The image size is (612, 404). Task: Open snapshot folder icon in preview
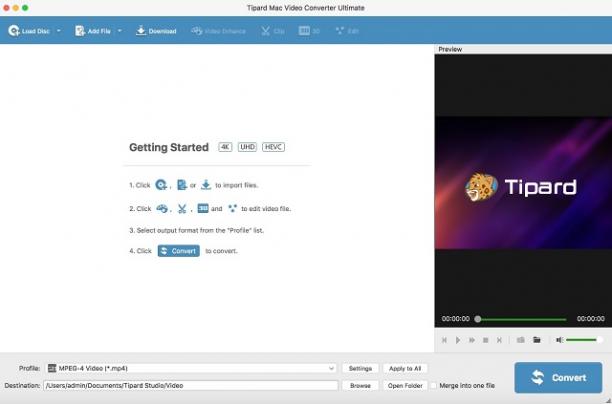[x=537, y=340]
